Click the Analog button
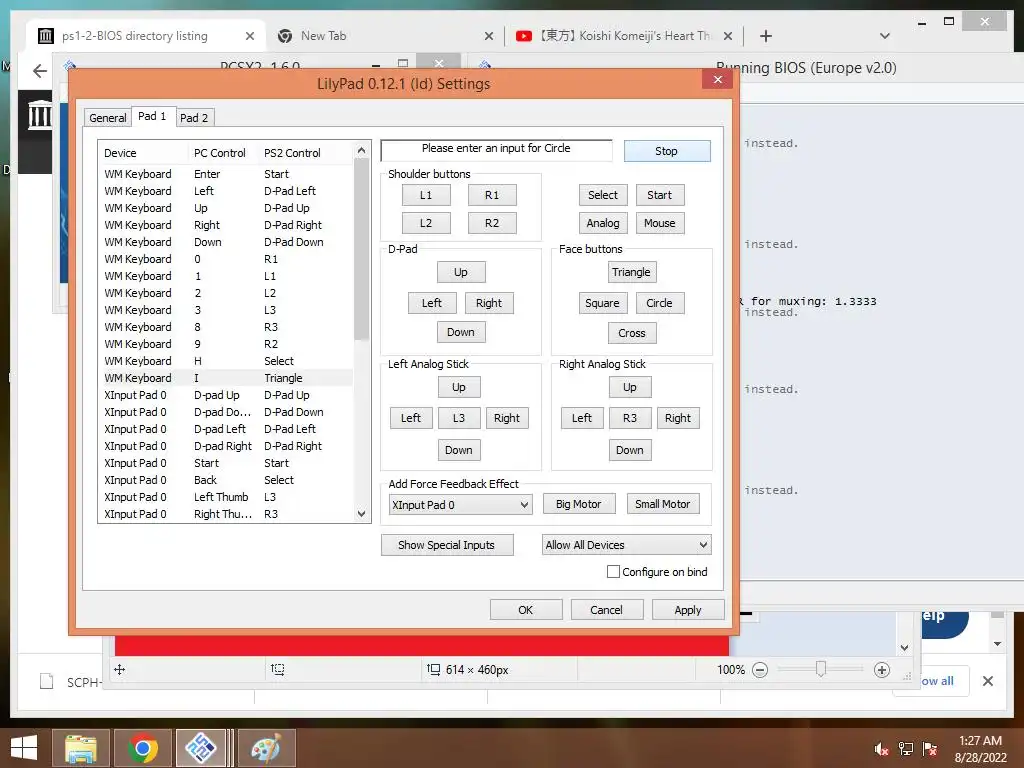 (602, 223)
